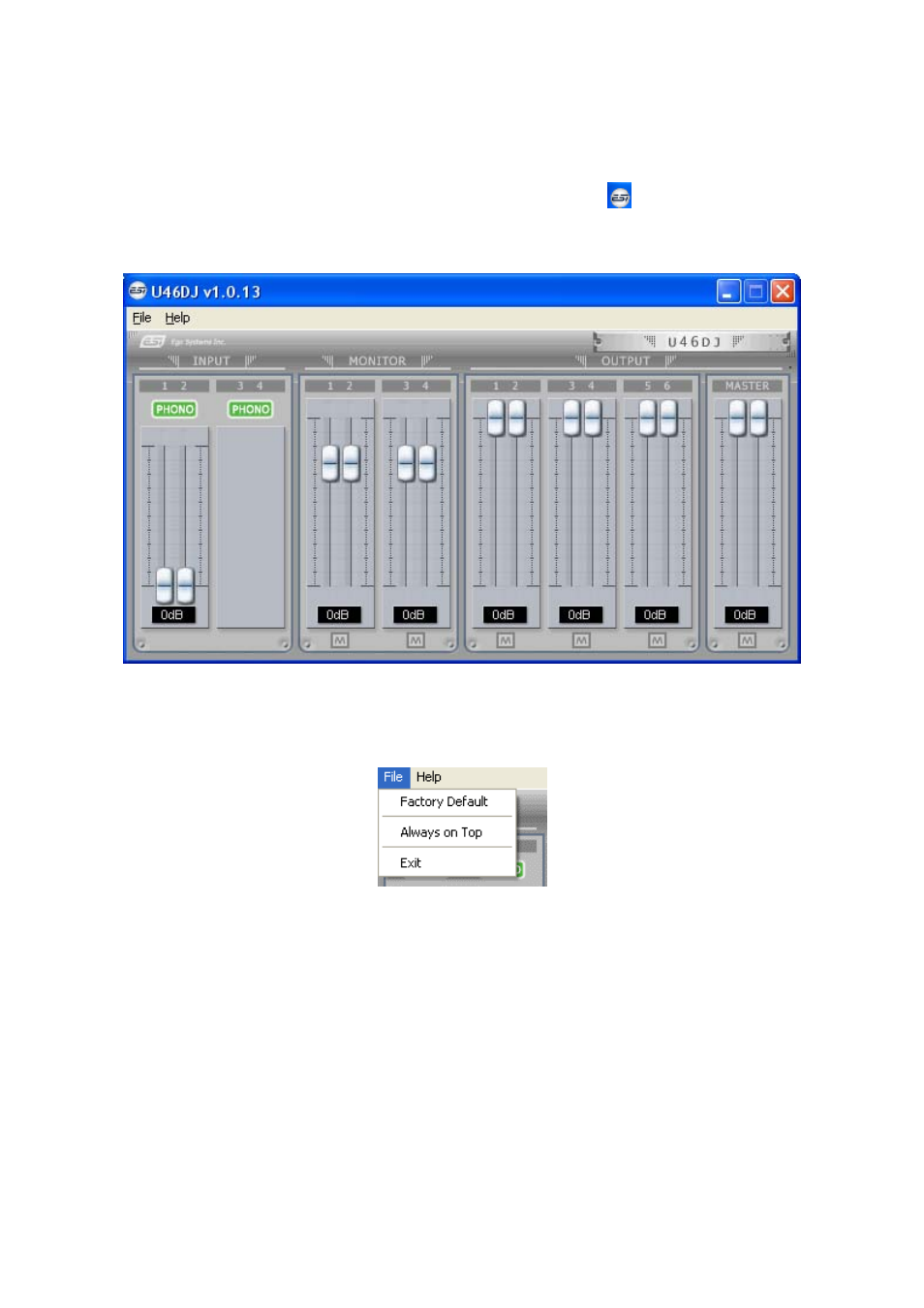
Task: Choose Exit from the File menu
Action: [x=411, y=862]
